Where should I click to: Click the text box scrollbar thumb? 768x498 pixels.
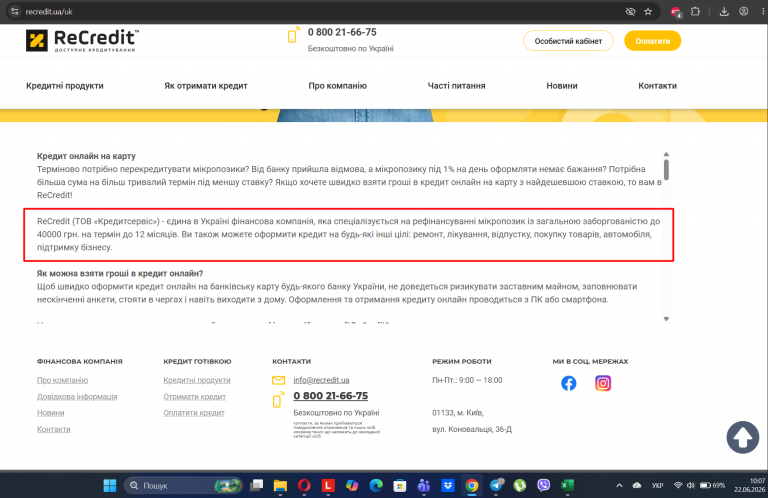(x=666, y=169)
